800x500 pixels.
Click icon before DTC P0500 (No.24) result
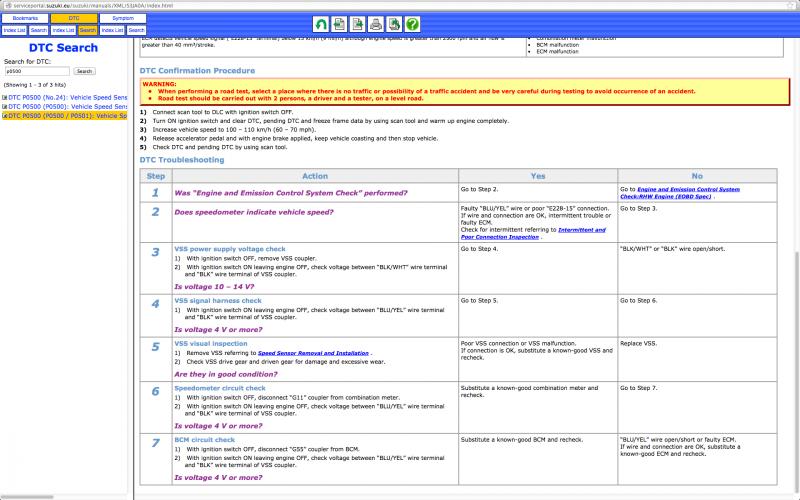tap(5, 97)
